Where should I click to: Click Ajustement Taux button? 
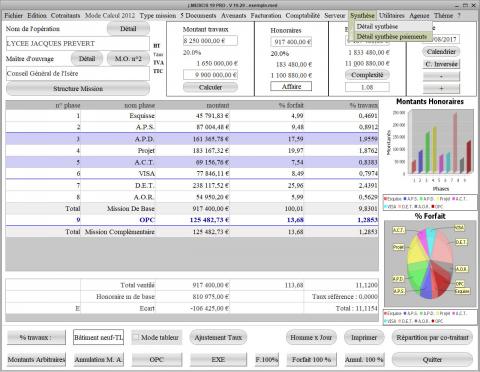point(218,338)
